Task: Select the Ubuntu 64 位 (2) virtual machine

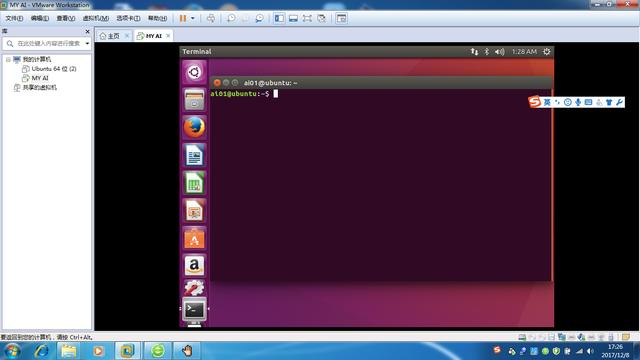Action: pyautogui.click(x=54, y=69)
